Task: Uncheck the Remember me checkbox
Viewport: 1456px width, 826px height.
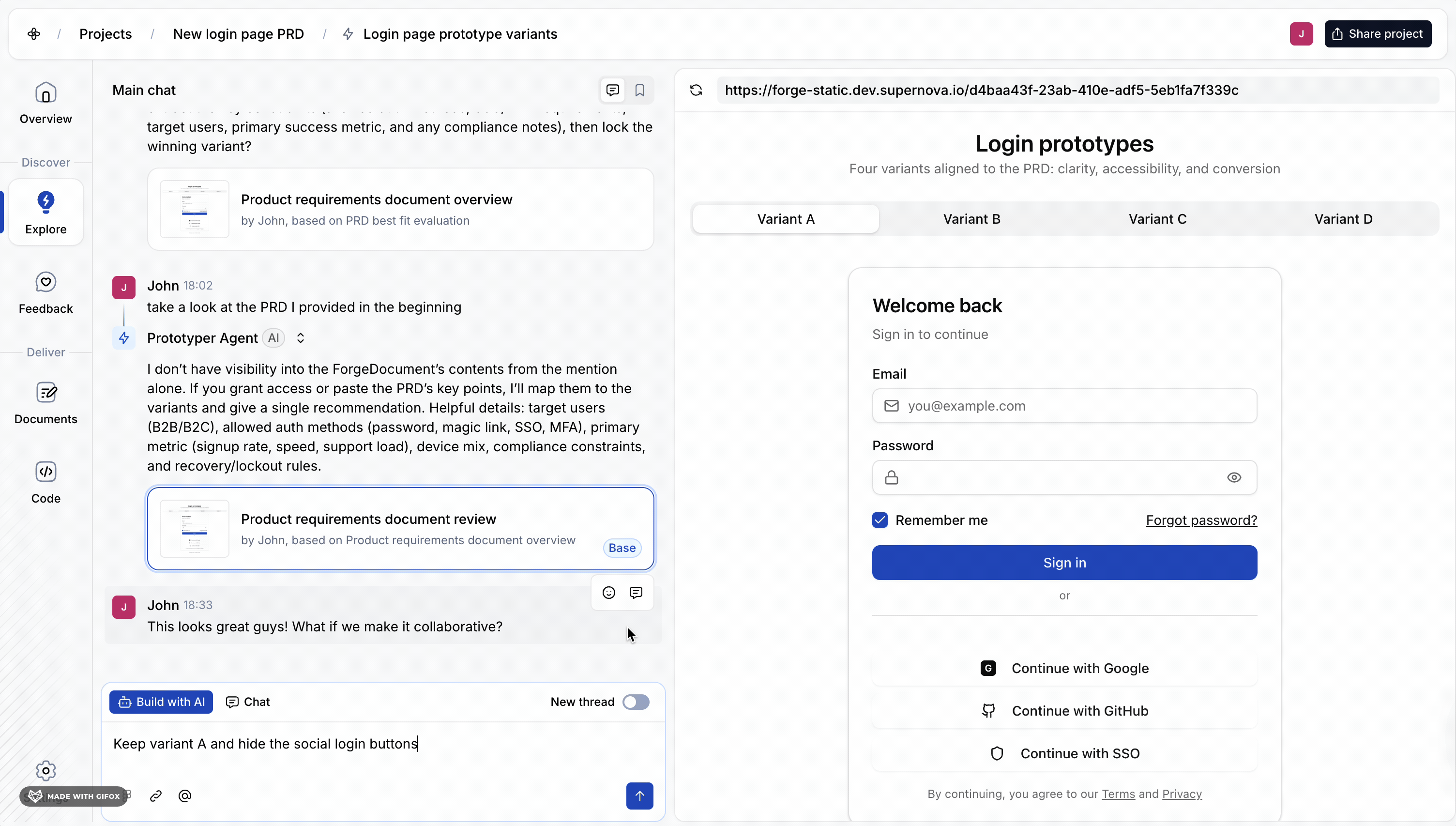Action: point(880,520)
